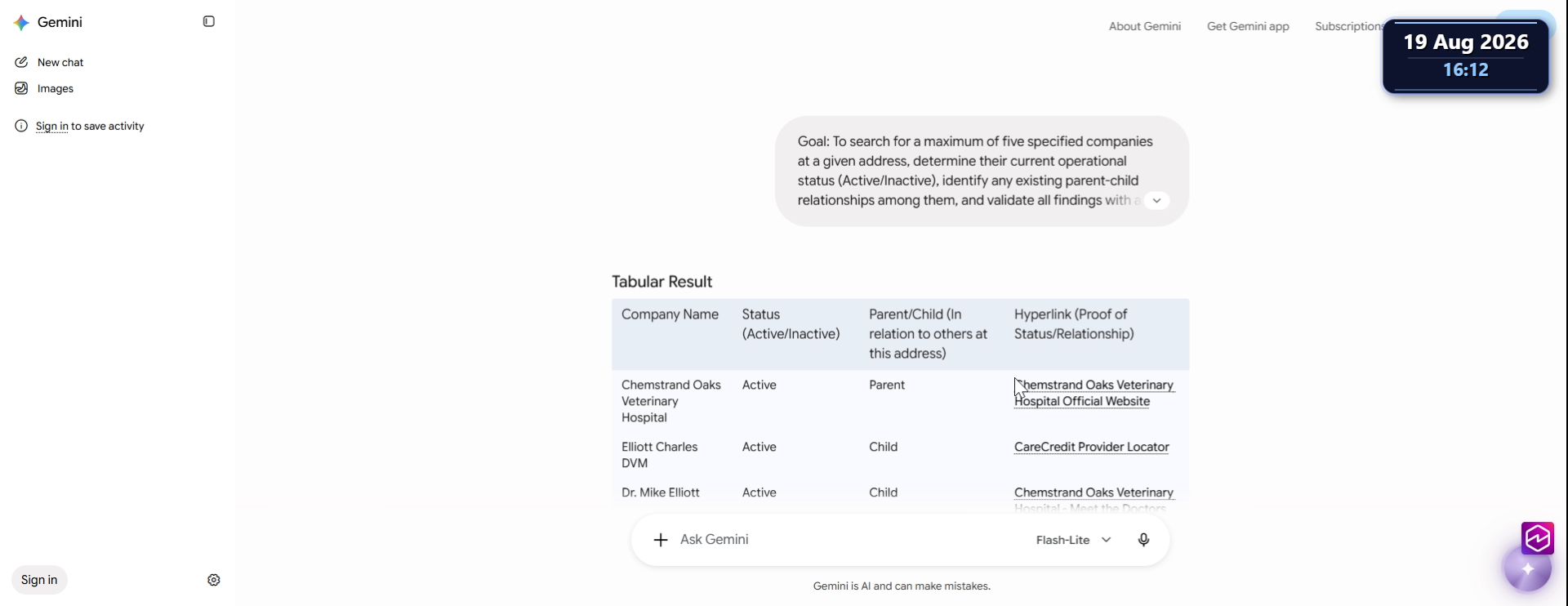
Task: Open CareCredit Provider Locator hyperlink
Action: click(1091, 447)
